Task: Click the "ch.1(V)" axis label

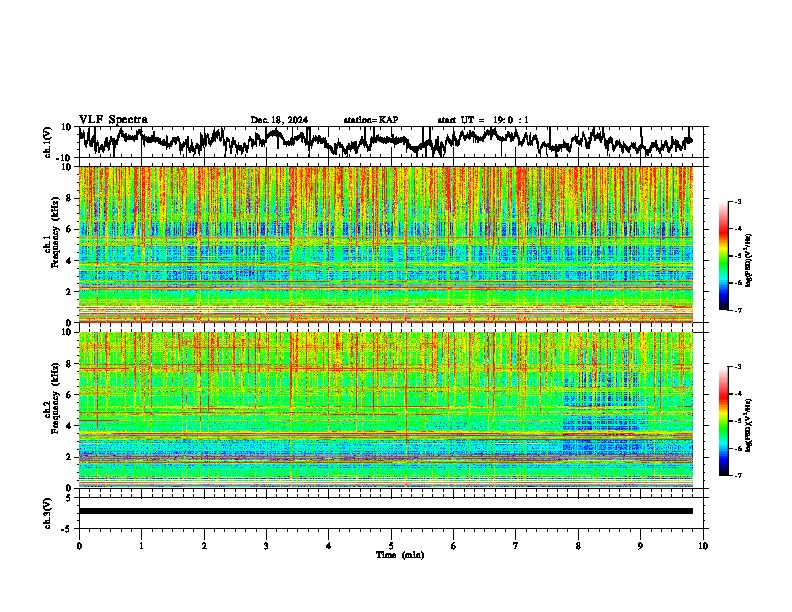Action: click(x=48, y=142)
